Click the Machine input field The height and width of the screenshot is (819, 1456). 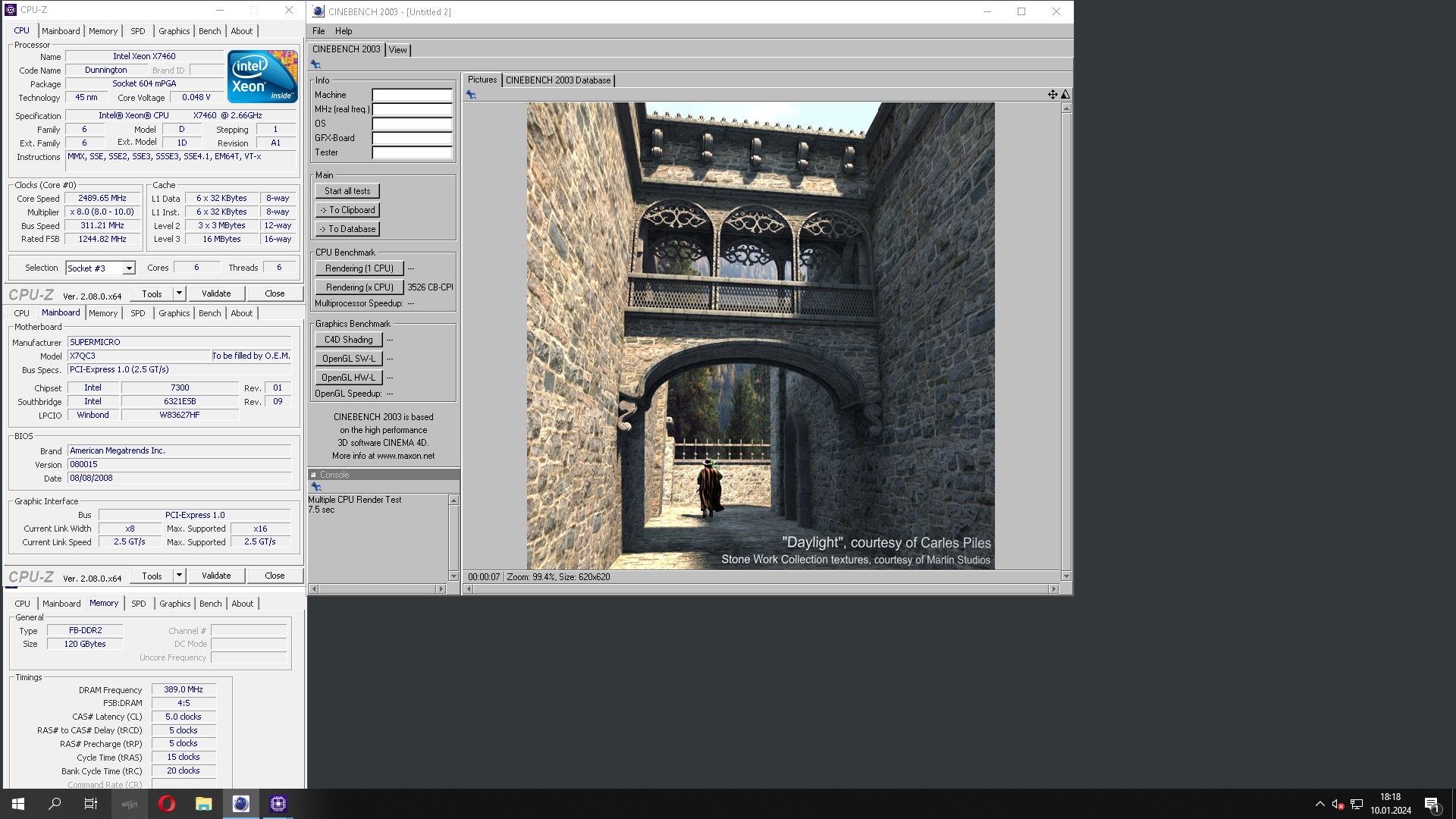point(413,95)
